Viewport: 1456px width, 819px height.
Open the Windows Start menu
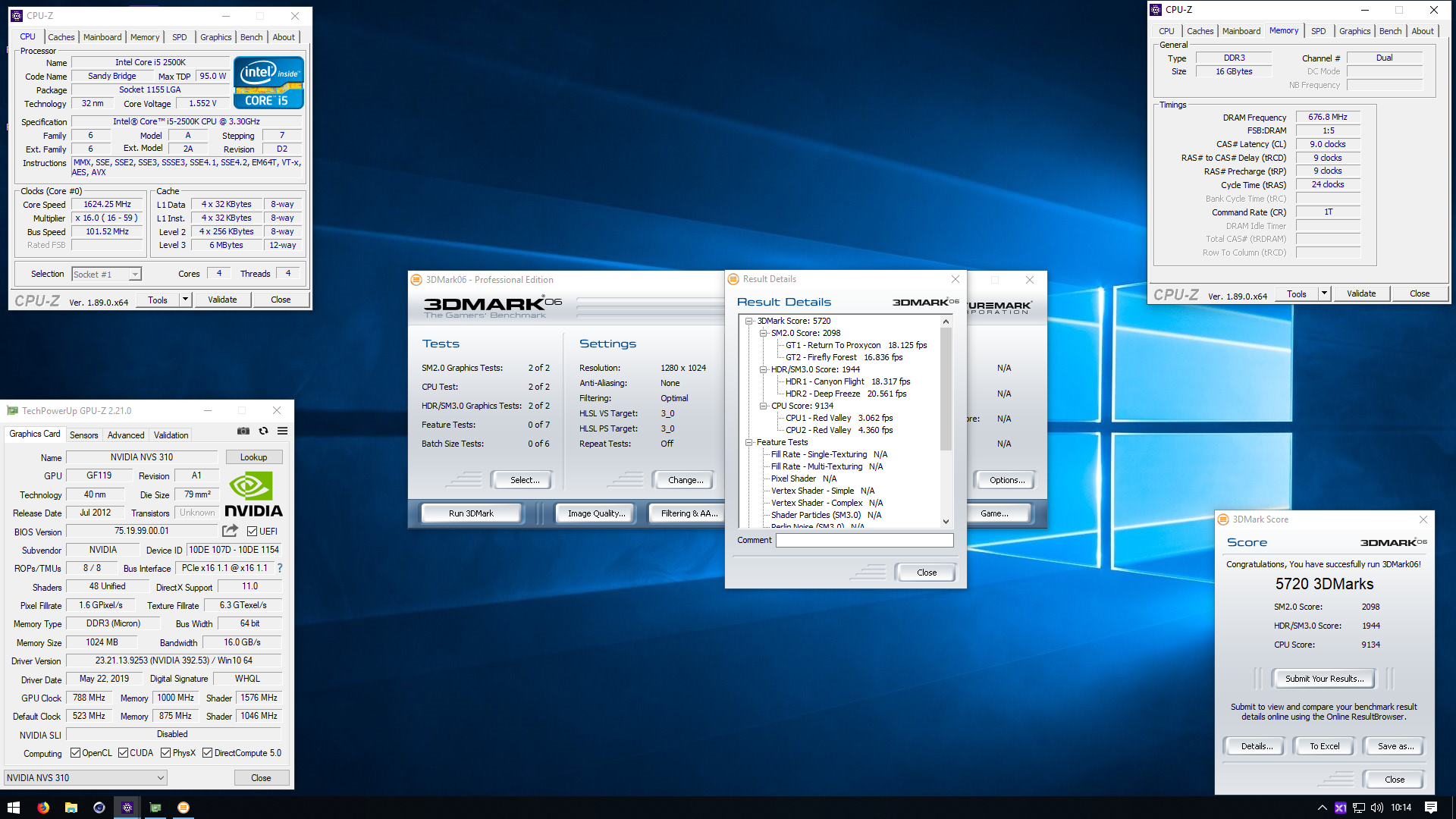tap(13, 808)
